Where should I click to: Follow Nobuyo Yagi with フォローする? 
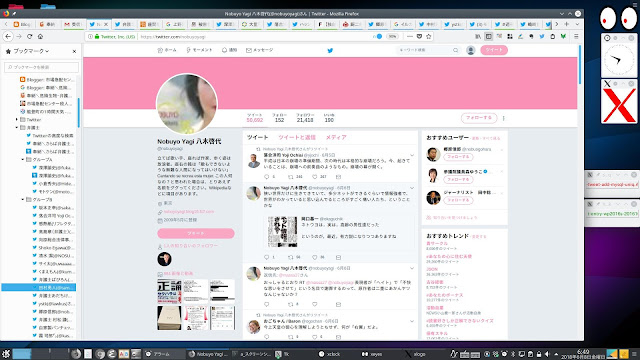coord(479,118)
